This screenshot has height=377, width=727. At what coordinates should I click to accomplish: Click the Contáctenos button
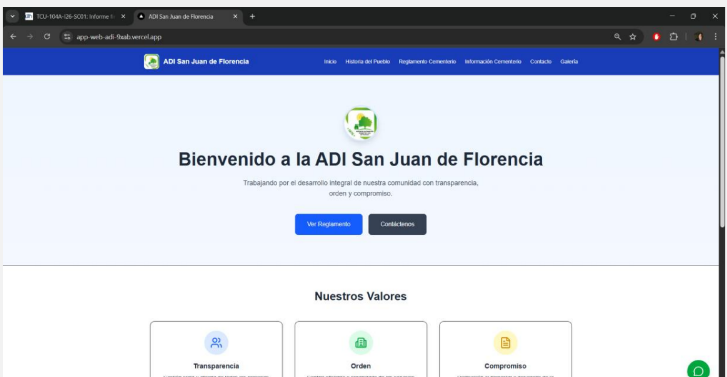(x=397, y=224)
